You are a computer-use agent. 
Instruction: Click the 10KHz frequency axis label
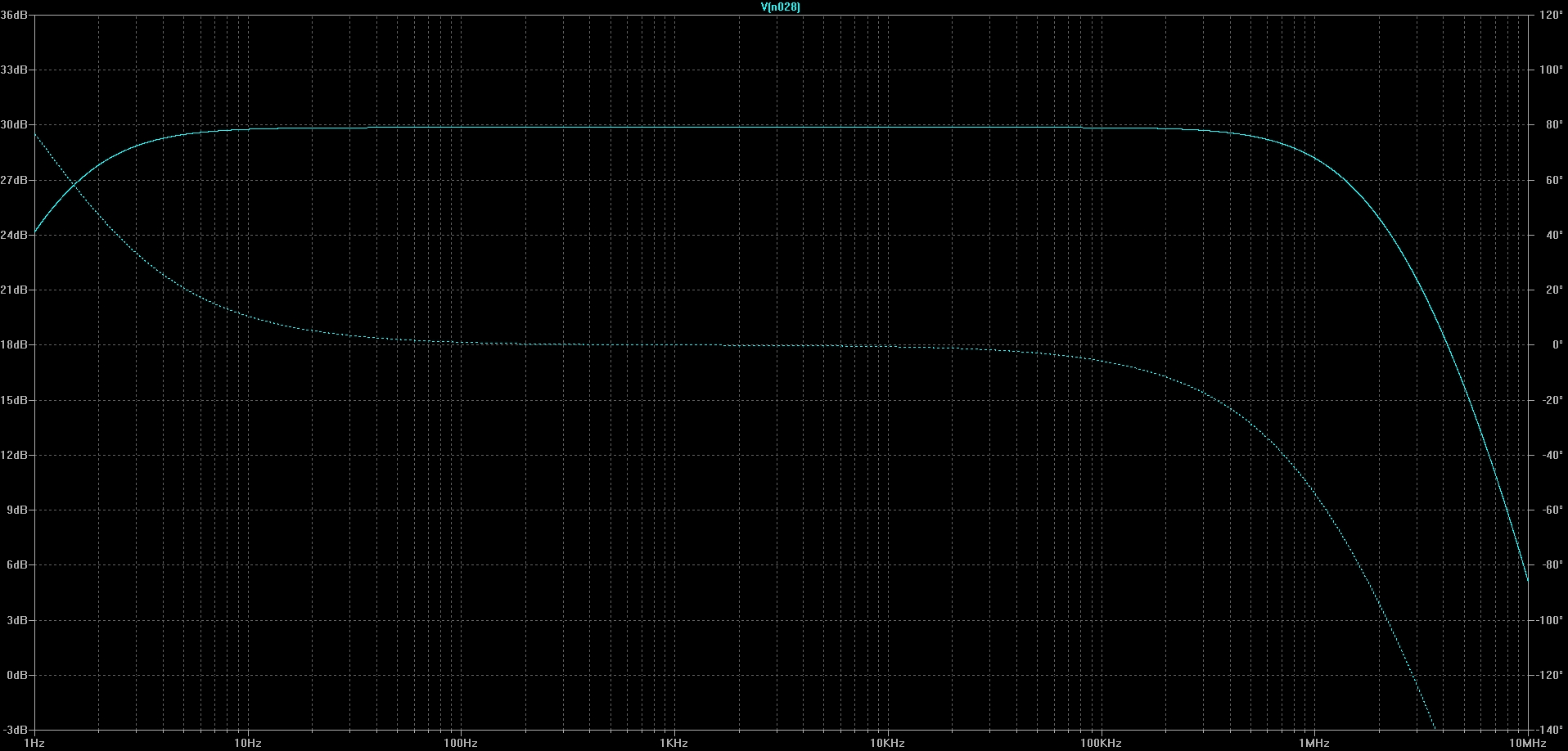[x=887, y=743]
